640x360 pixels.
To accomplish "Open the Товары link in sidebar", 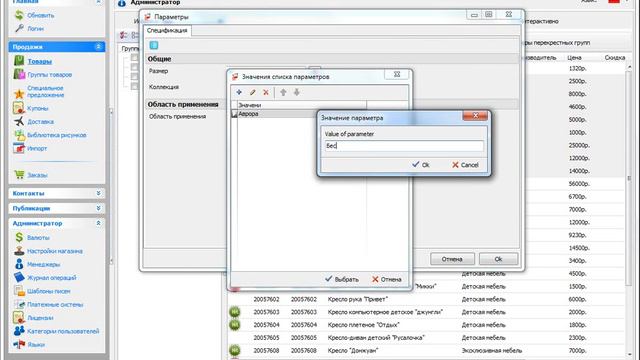I will click(x=40, y=61).
